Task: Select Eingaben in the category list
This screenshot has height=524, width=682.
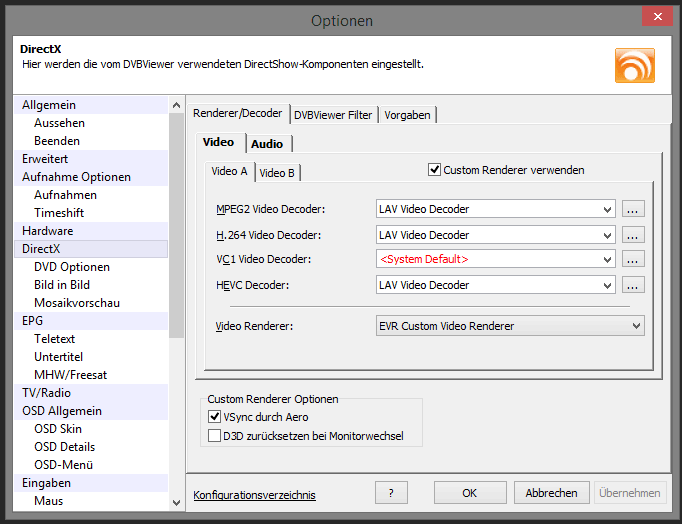Action: pyautogui.click(x=91, y=483)
